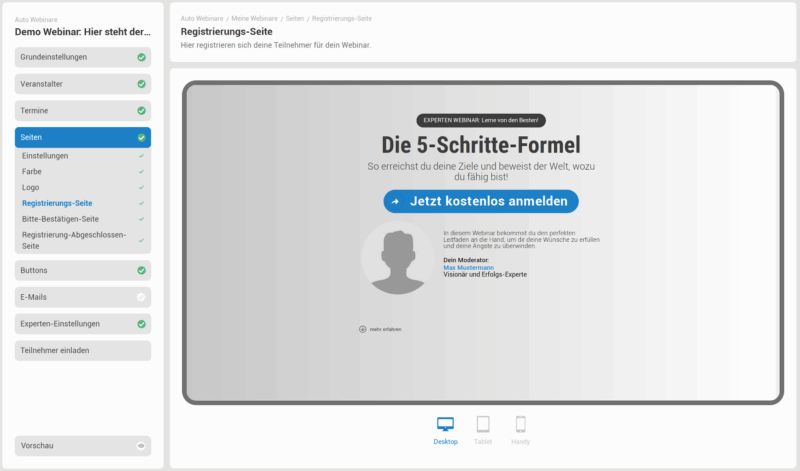This screenshot has width=800, height=471.
Task: Click the EXPERTEN WEBINAR badge
Action: (481, 120)
